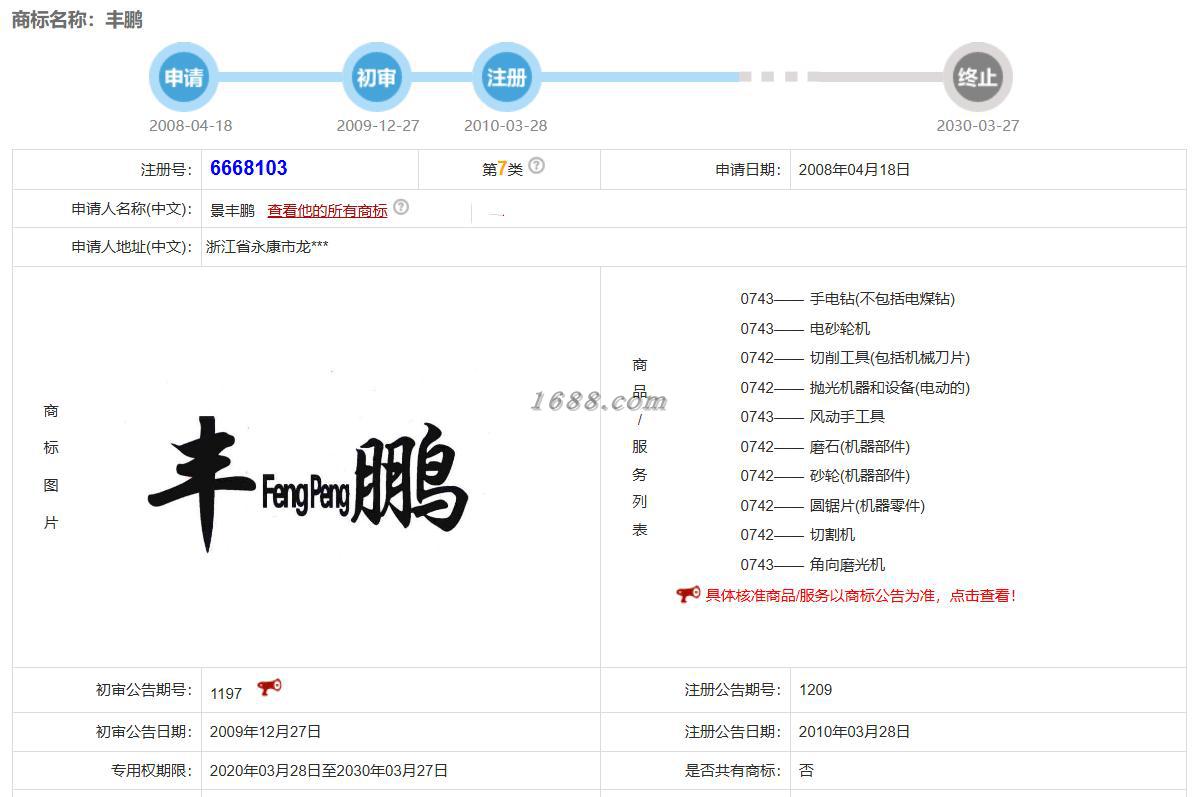Open 具体核准商品/服务以商标公告为准 link
This screenshot has width=1197, height=797.
pos(860,595)
